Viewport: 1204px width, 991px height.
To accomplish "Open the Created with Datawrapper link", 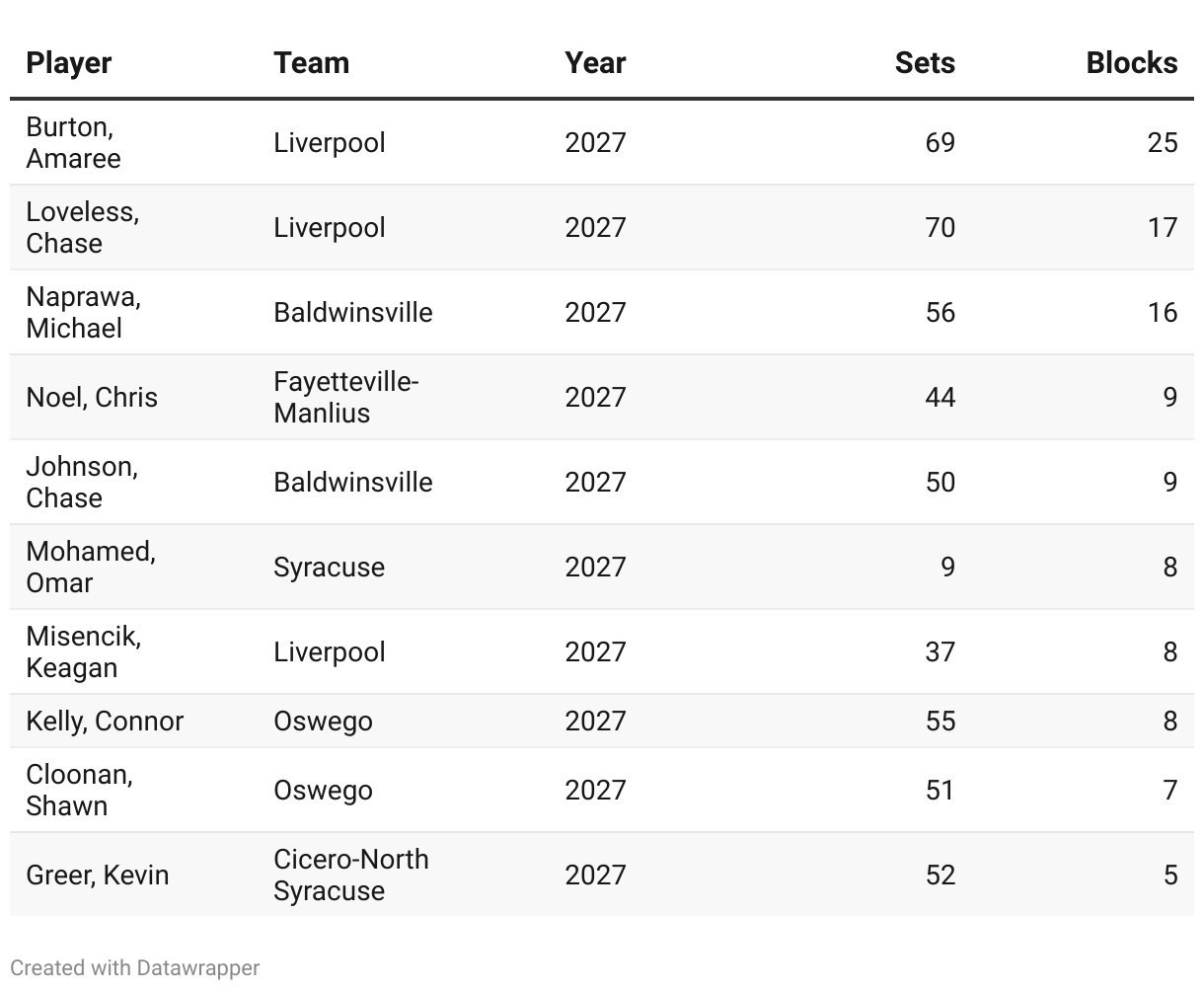I will pyautogui.click(x=135, y=967).
